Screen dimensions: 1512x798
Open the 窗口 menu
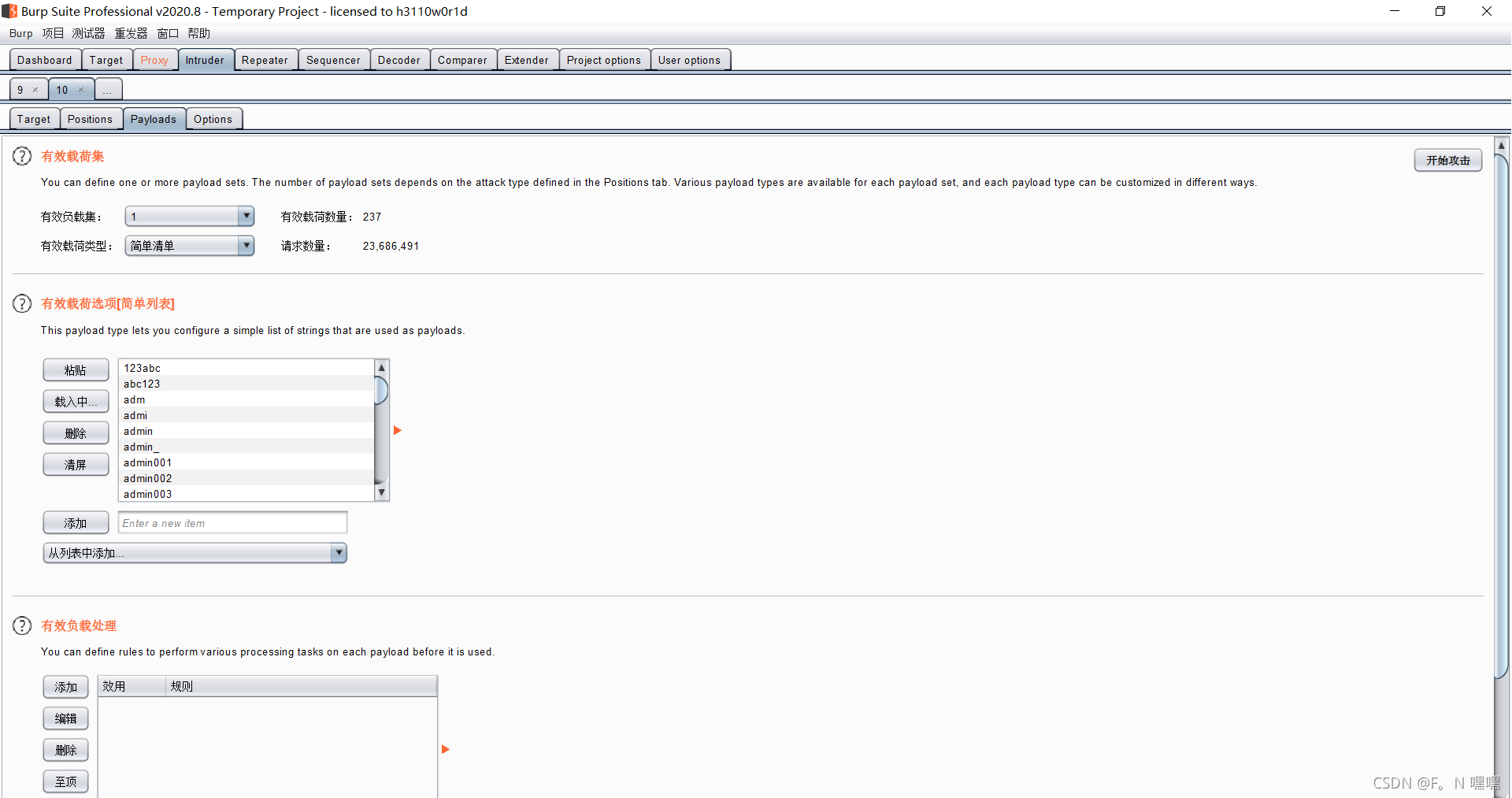coord(168,33)
